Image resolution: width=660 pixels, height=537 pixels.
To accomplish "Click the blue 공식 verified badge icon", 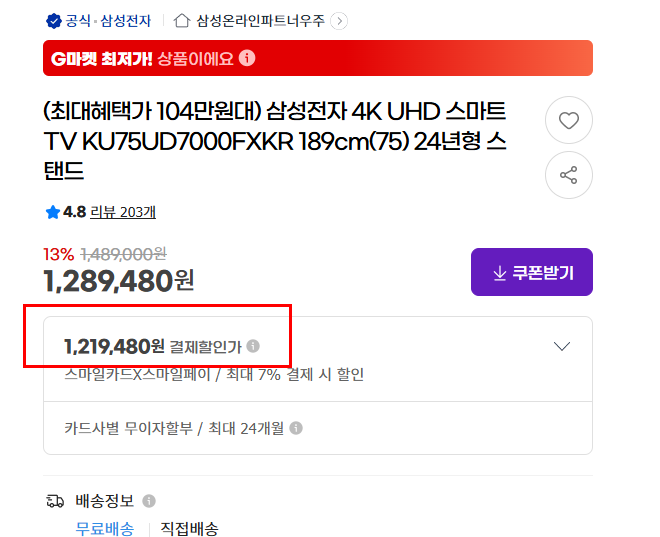I will coord(53,20).
